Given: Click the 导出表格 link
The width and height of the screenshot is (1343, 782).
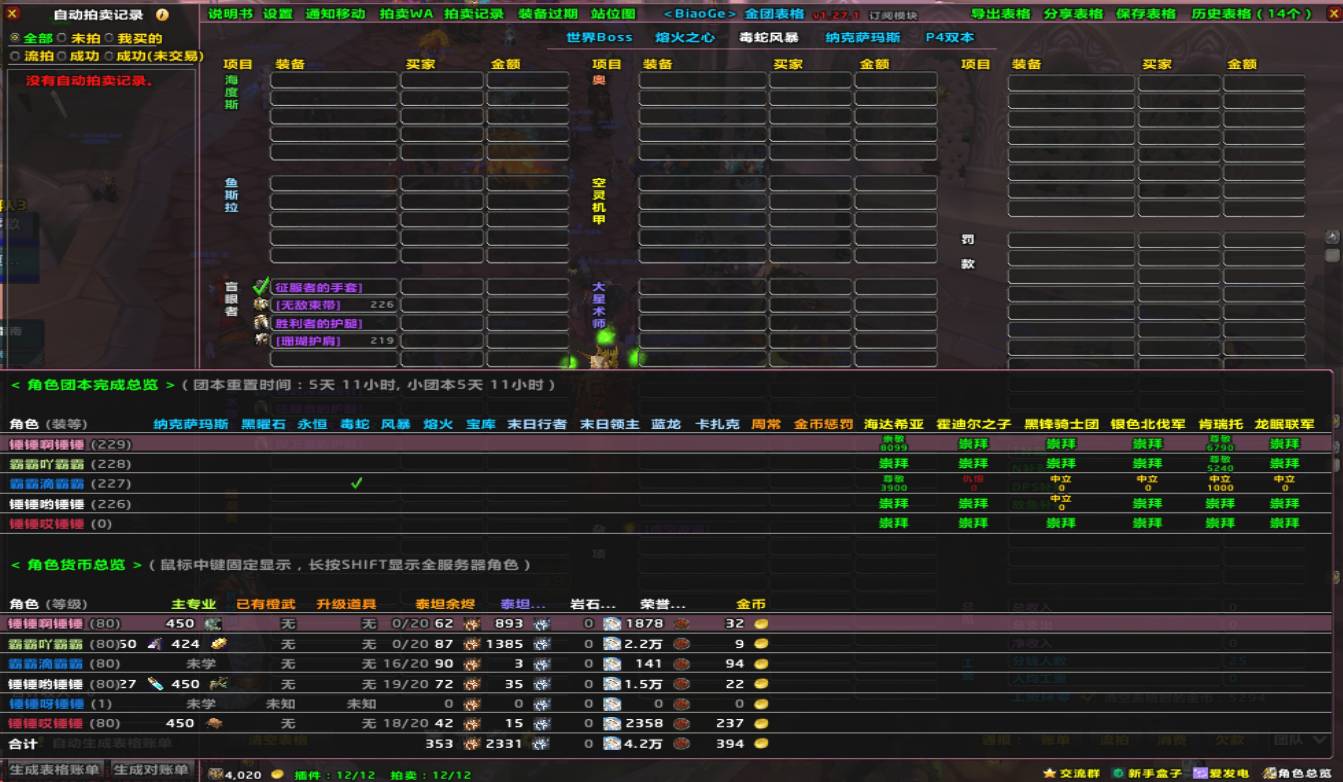Looking at the screenshot, I should pyautogui.click(x=1001, y=14).
